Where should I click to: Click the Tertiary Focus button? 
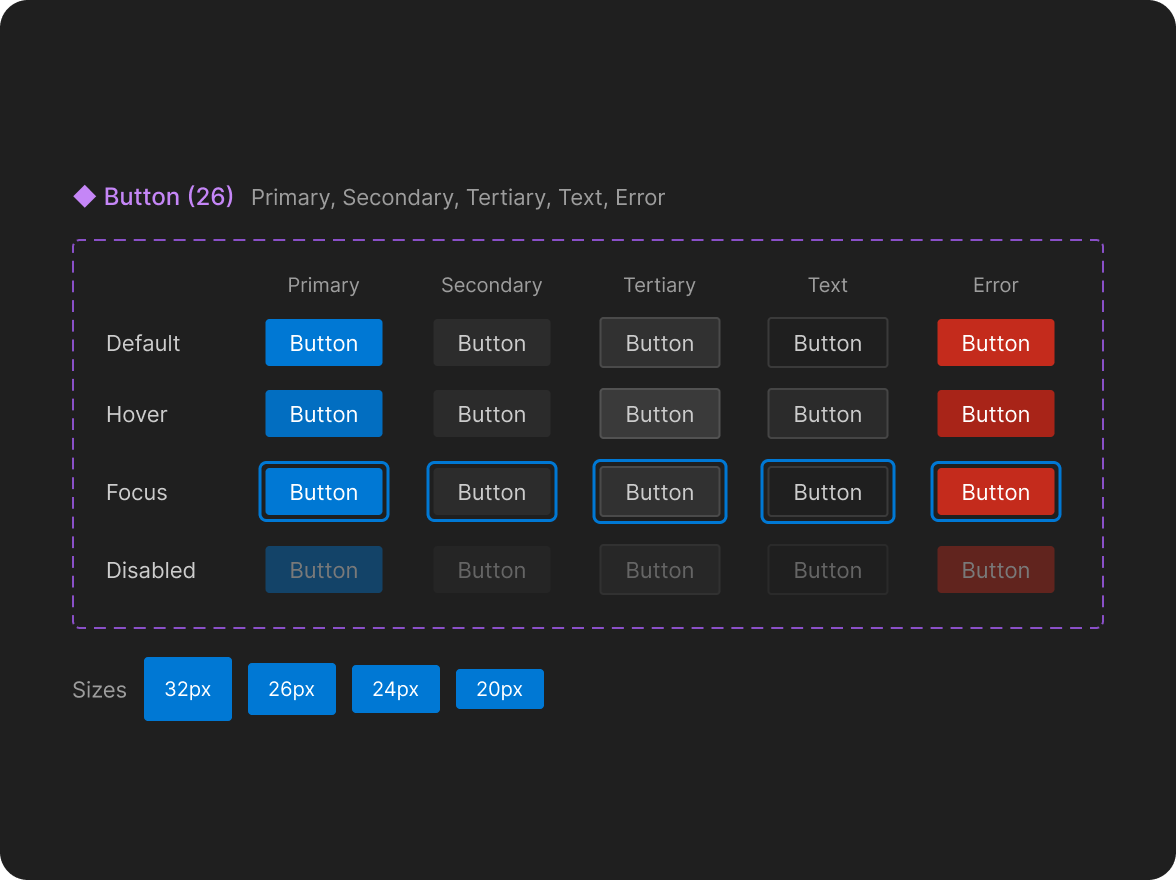[x=660, y=491]
